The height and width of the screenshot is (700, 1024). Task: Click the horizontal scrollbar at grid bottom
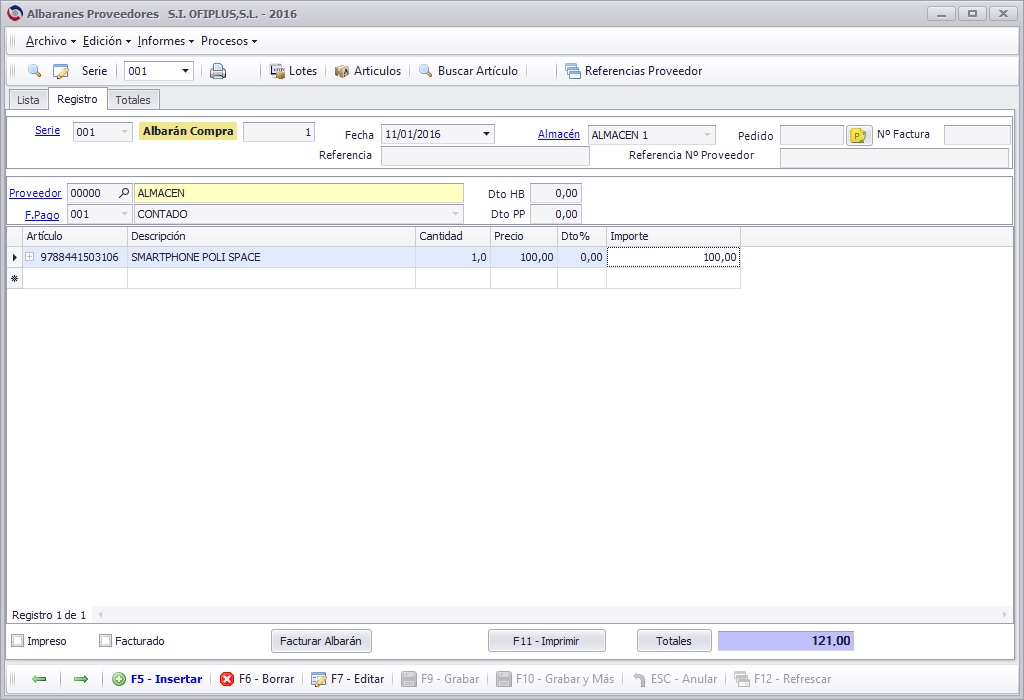552,614
